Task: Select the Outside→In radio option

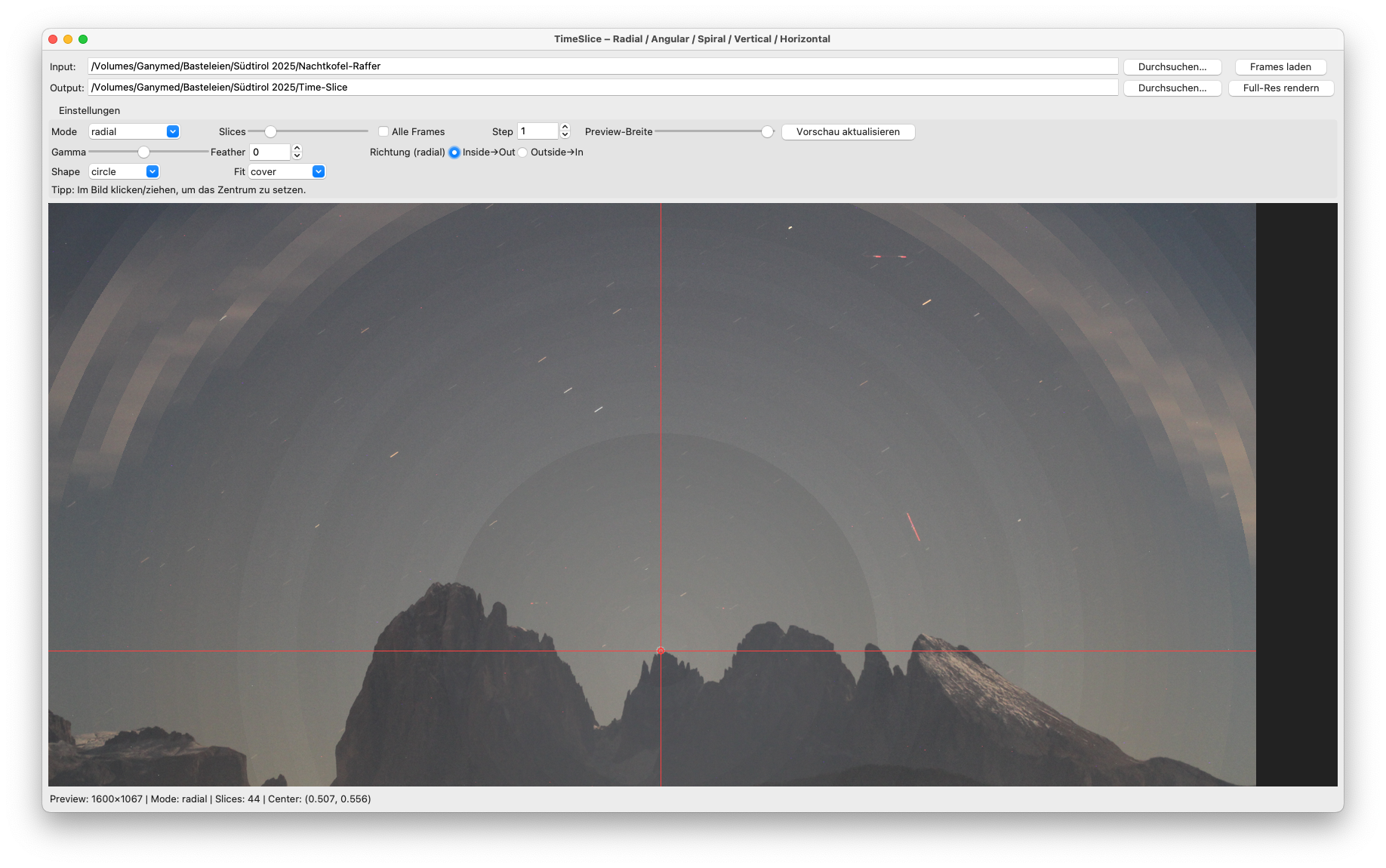Action: (x=522, y=152)
